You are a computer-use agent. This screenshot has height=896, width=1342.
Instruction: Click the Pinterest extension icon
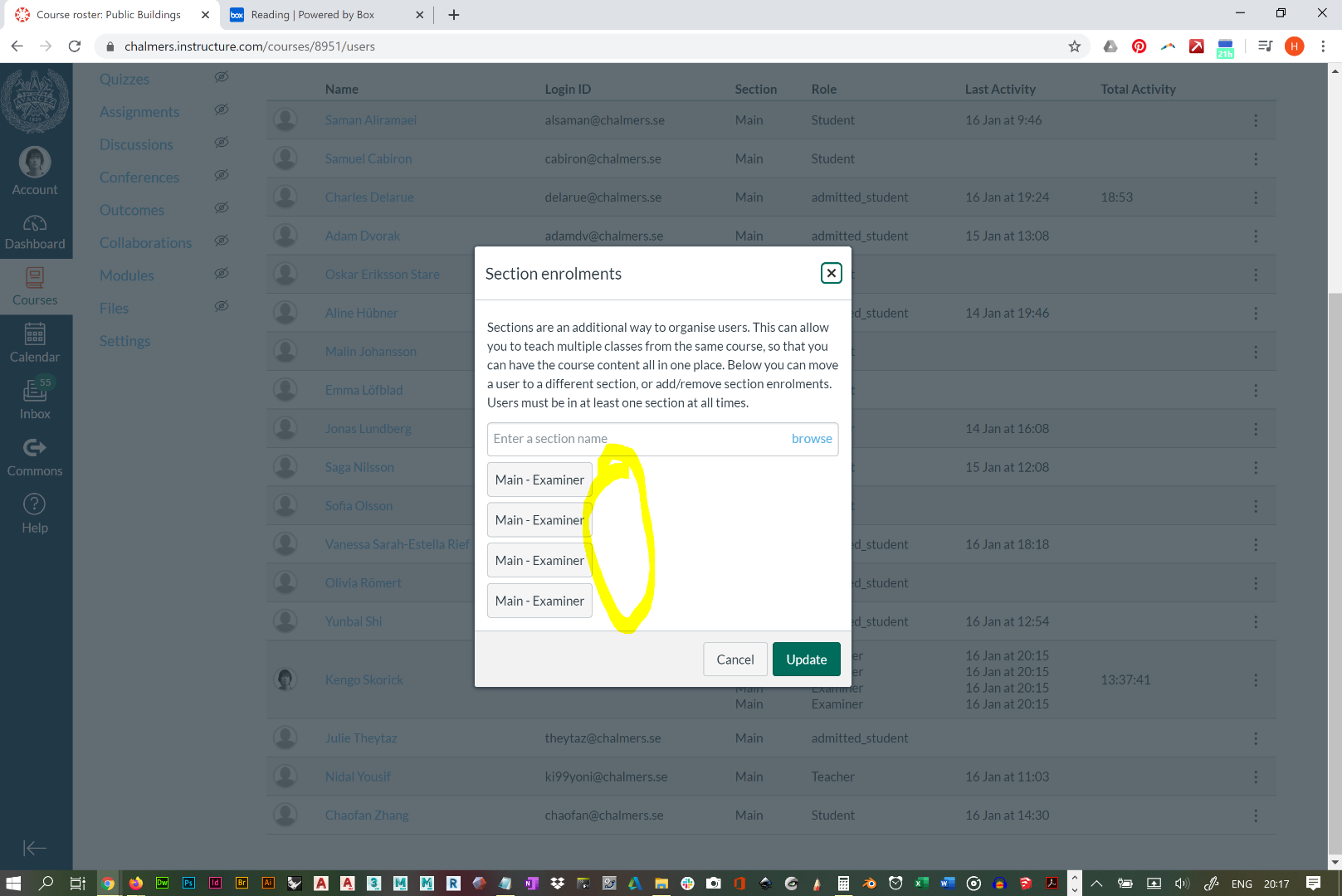1139,46
